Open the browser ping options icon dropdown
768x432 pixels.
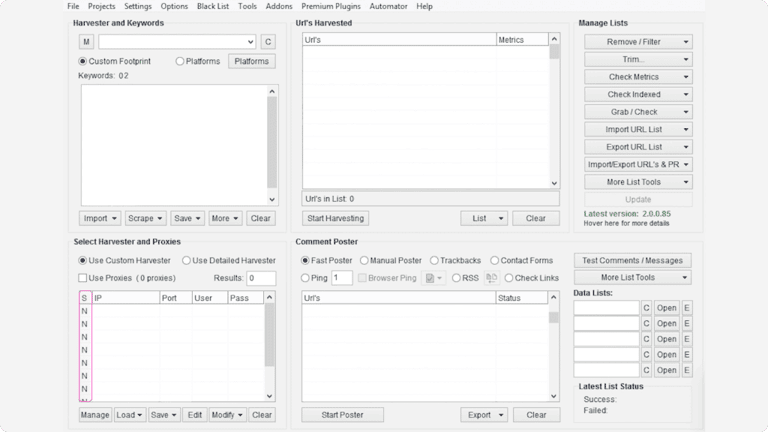[x=434, y=278]
